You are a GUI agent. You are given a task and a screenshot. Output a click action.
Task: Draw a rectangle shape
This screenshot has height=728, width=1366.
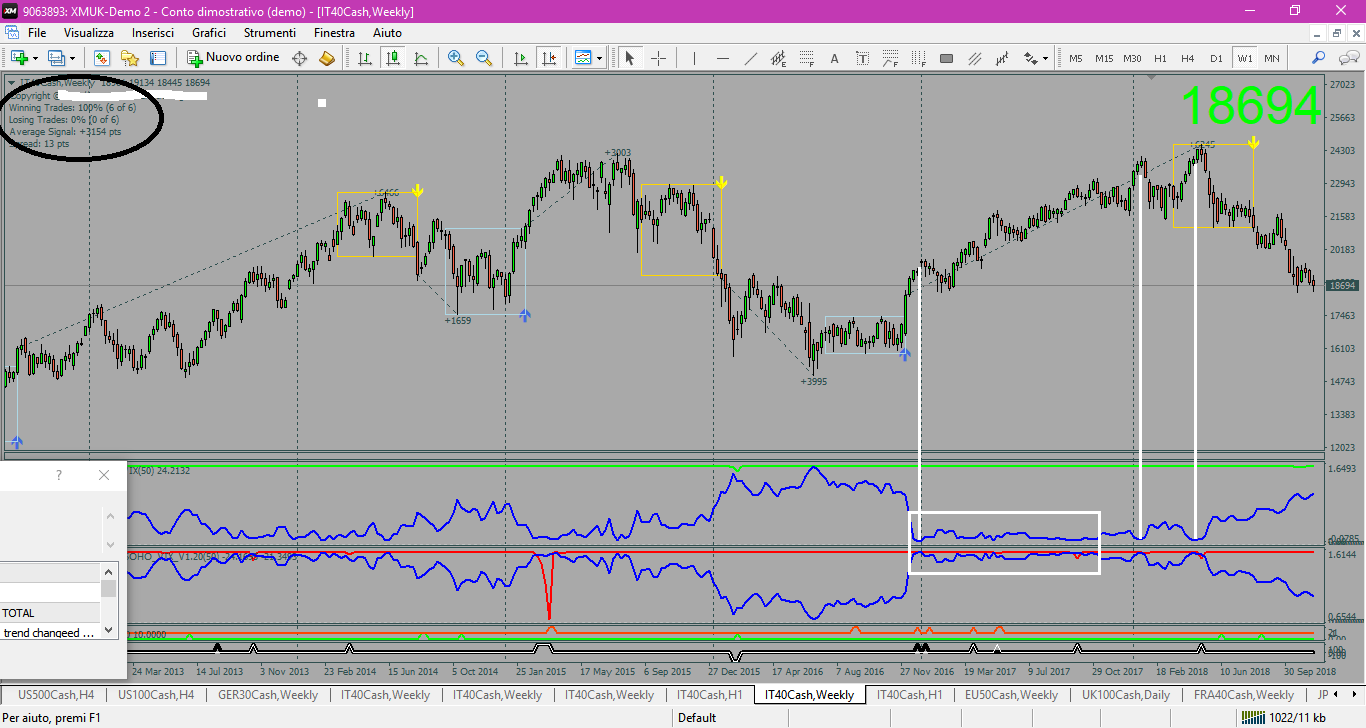pyautogui.click(x=947, y=58)
